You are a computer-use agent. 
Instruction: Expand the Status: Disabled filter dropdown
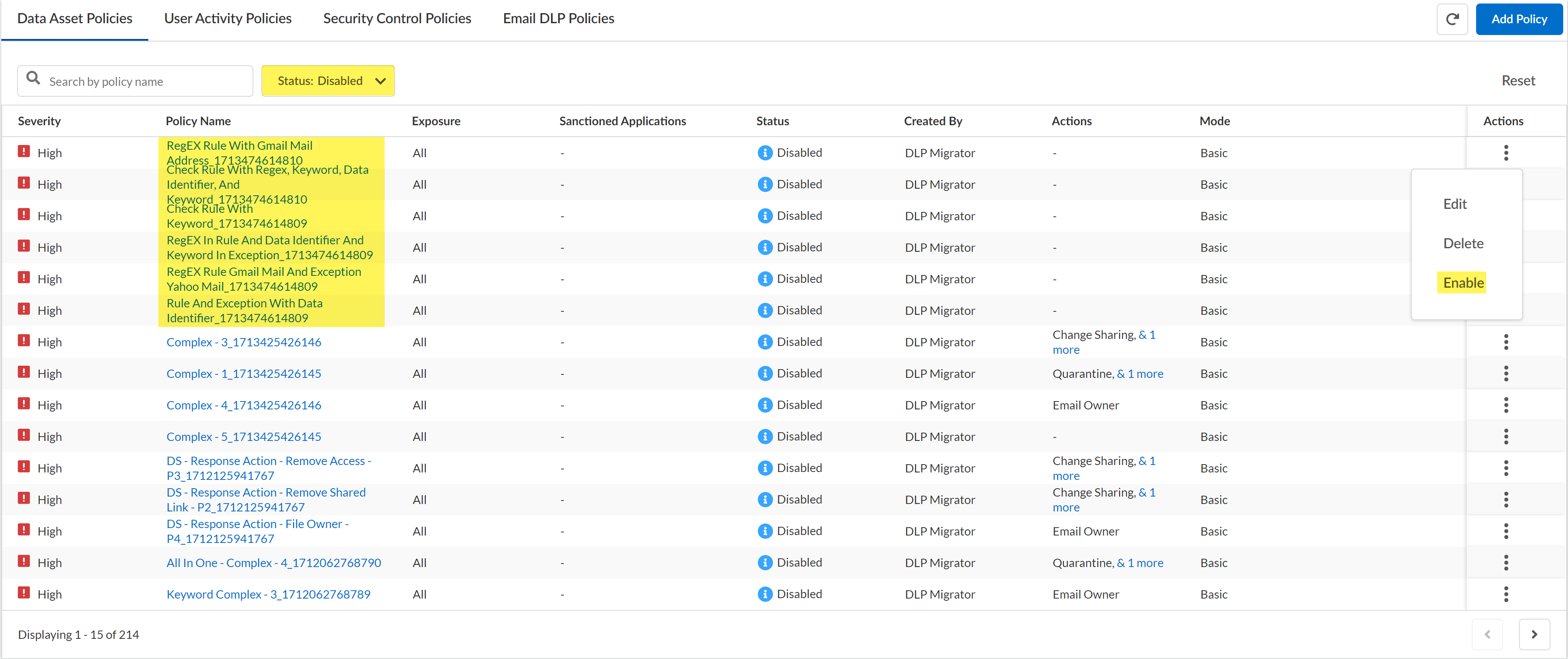pyautogui.click(x=327, y=81)
